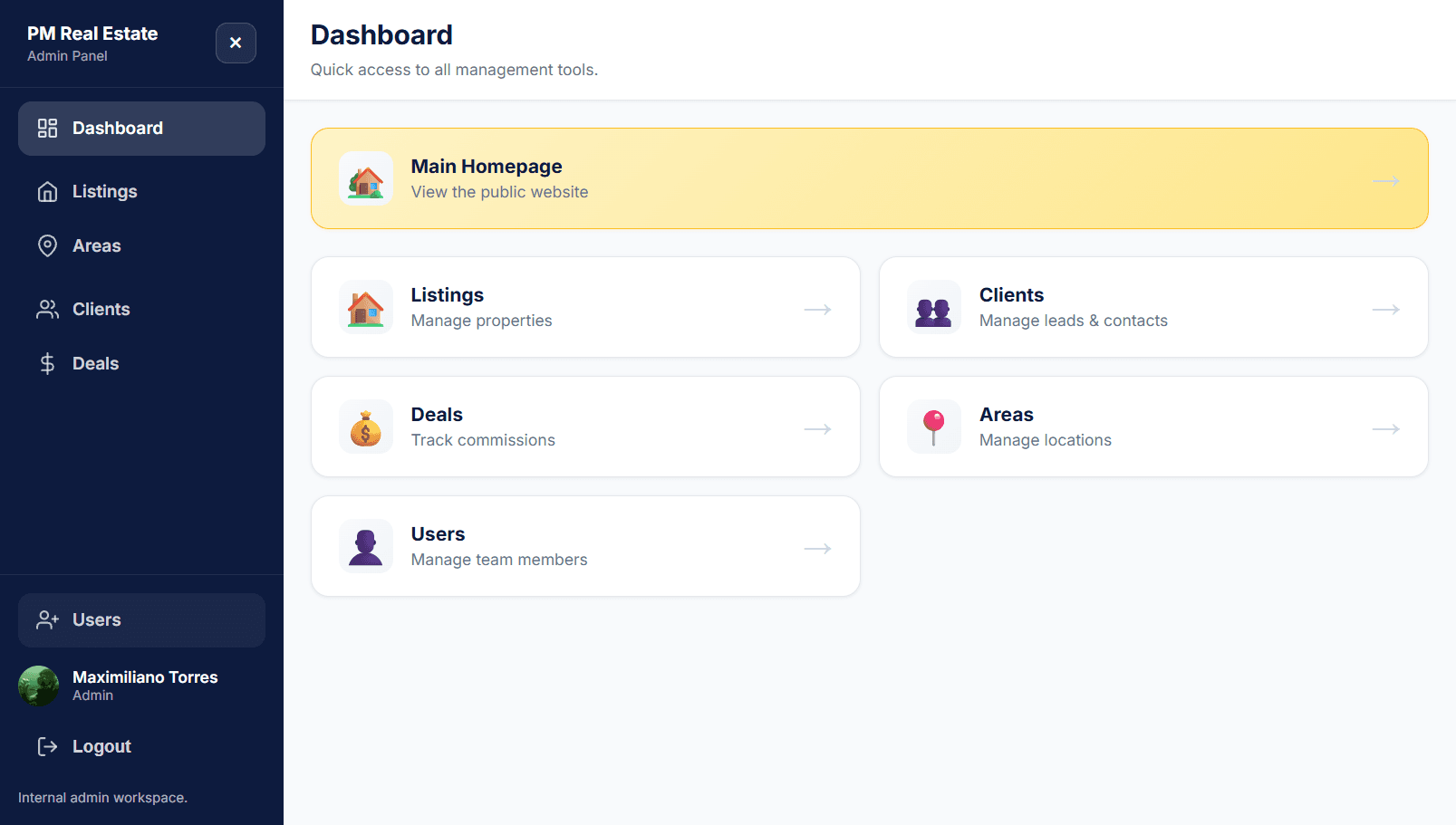
Task: Click the money bag icon on Deals card
Action: pyautogui.click(x=366, y=427)
